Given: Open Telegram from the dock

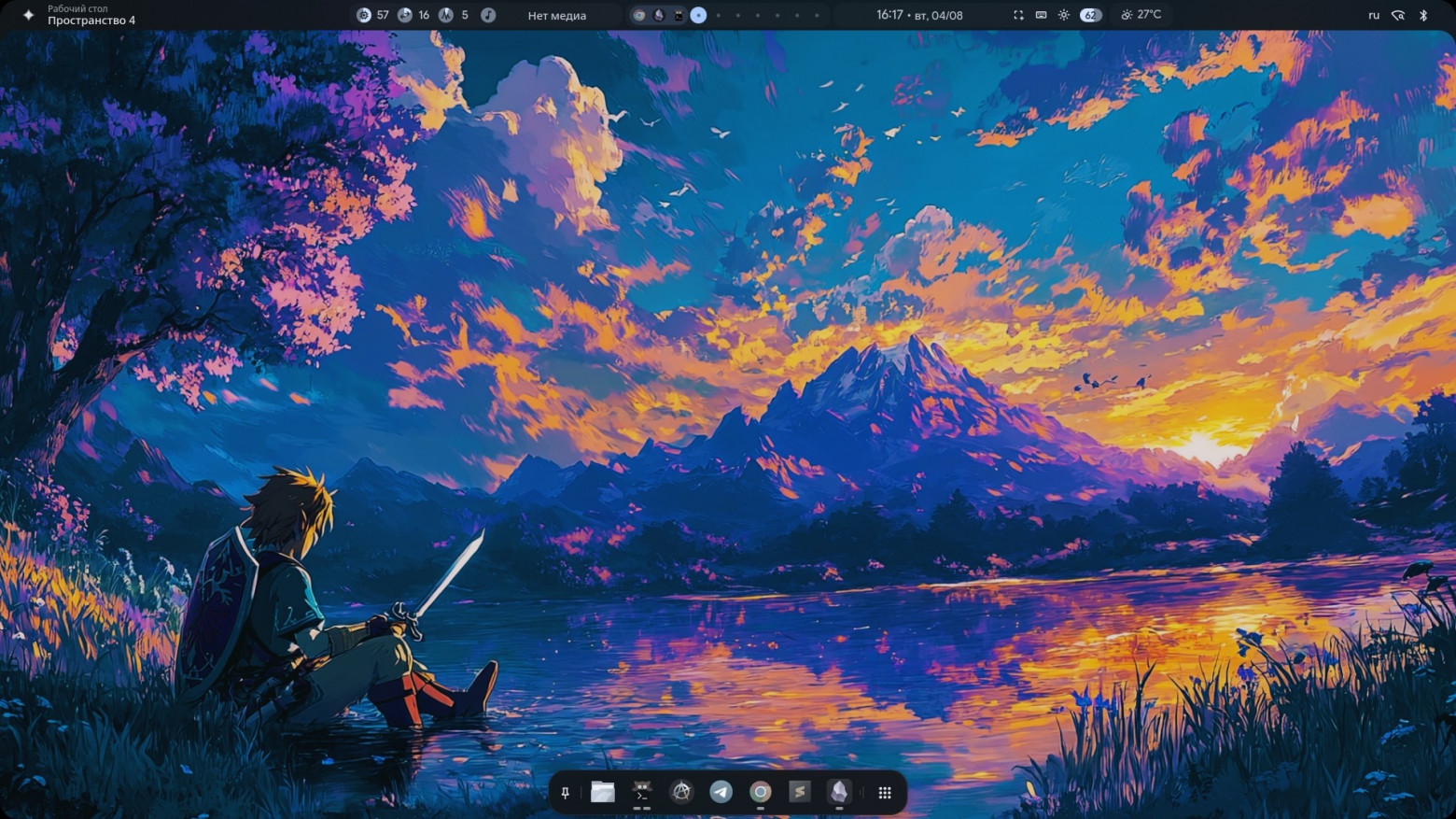Looking at the screenshot, I should click(x=721, y=792).
